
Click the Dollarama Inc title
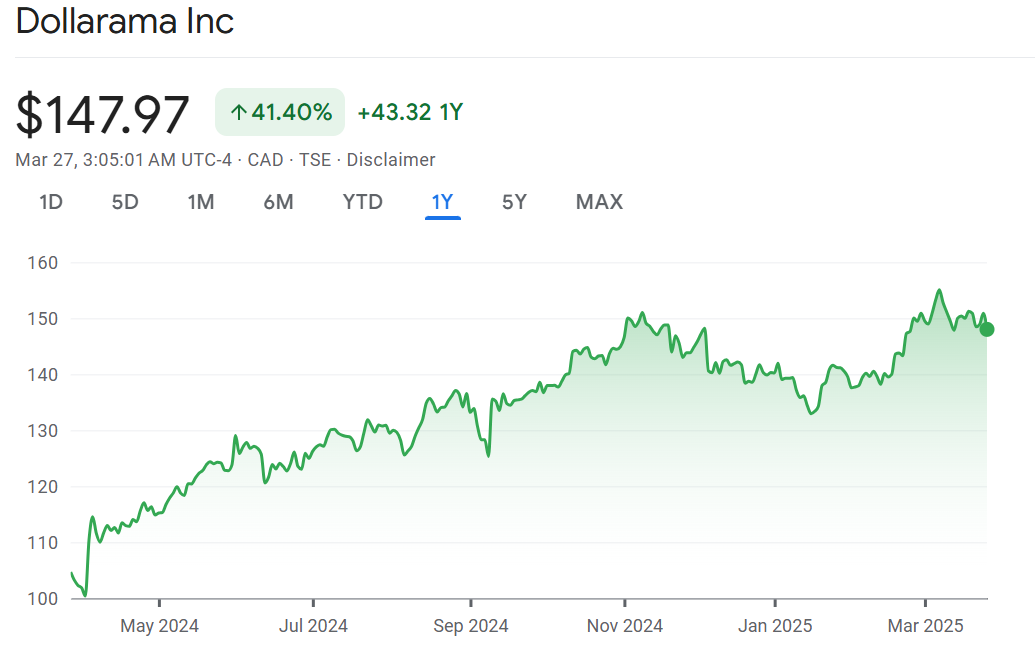pyautogui.click(x=125, y=22)
